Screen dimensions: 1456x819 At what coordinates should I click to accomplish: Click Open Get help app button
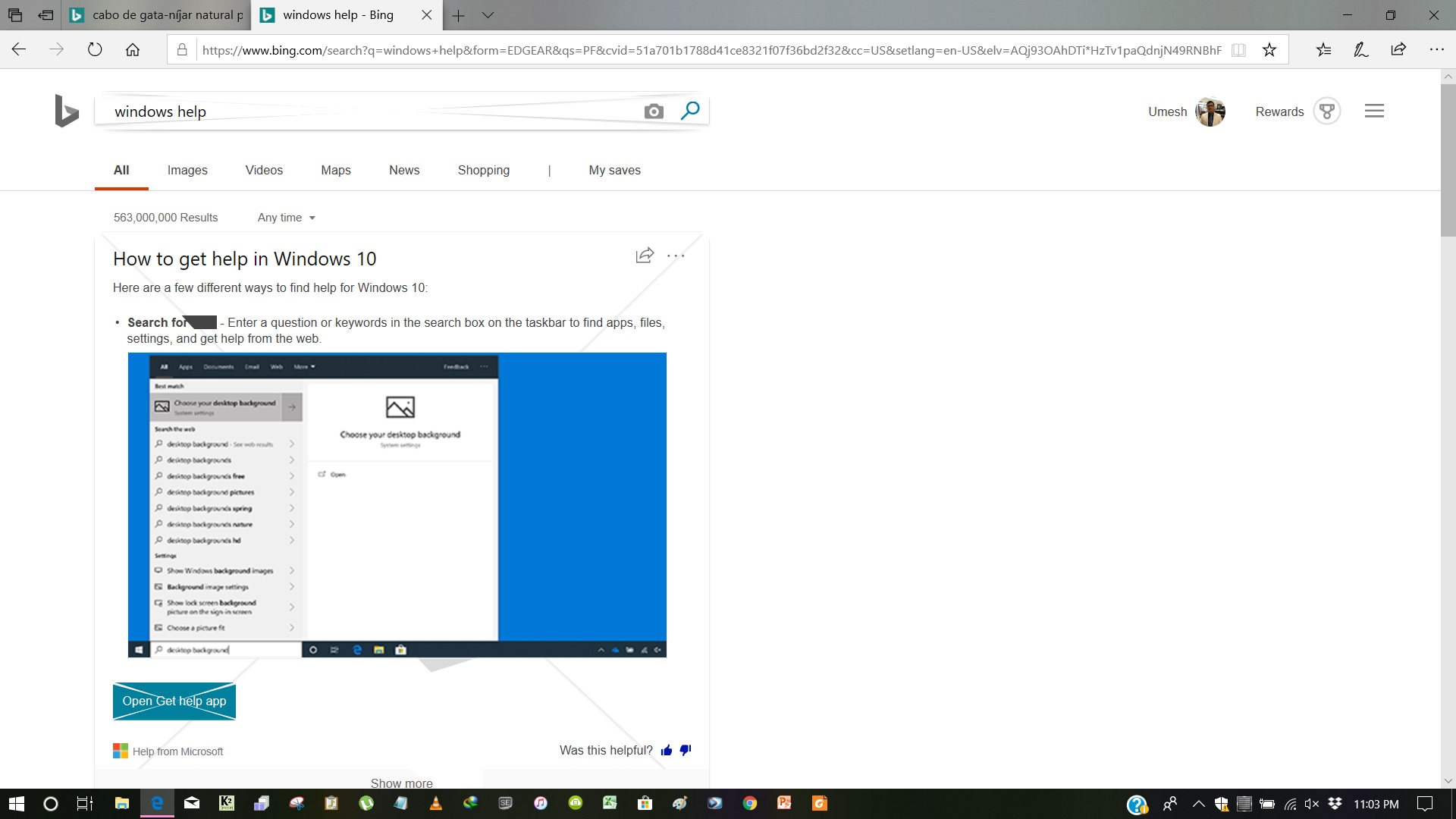click(x=174, y=701)
